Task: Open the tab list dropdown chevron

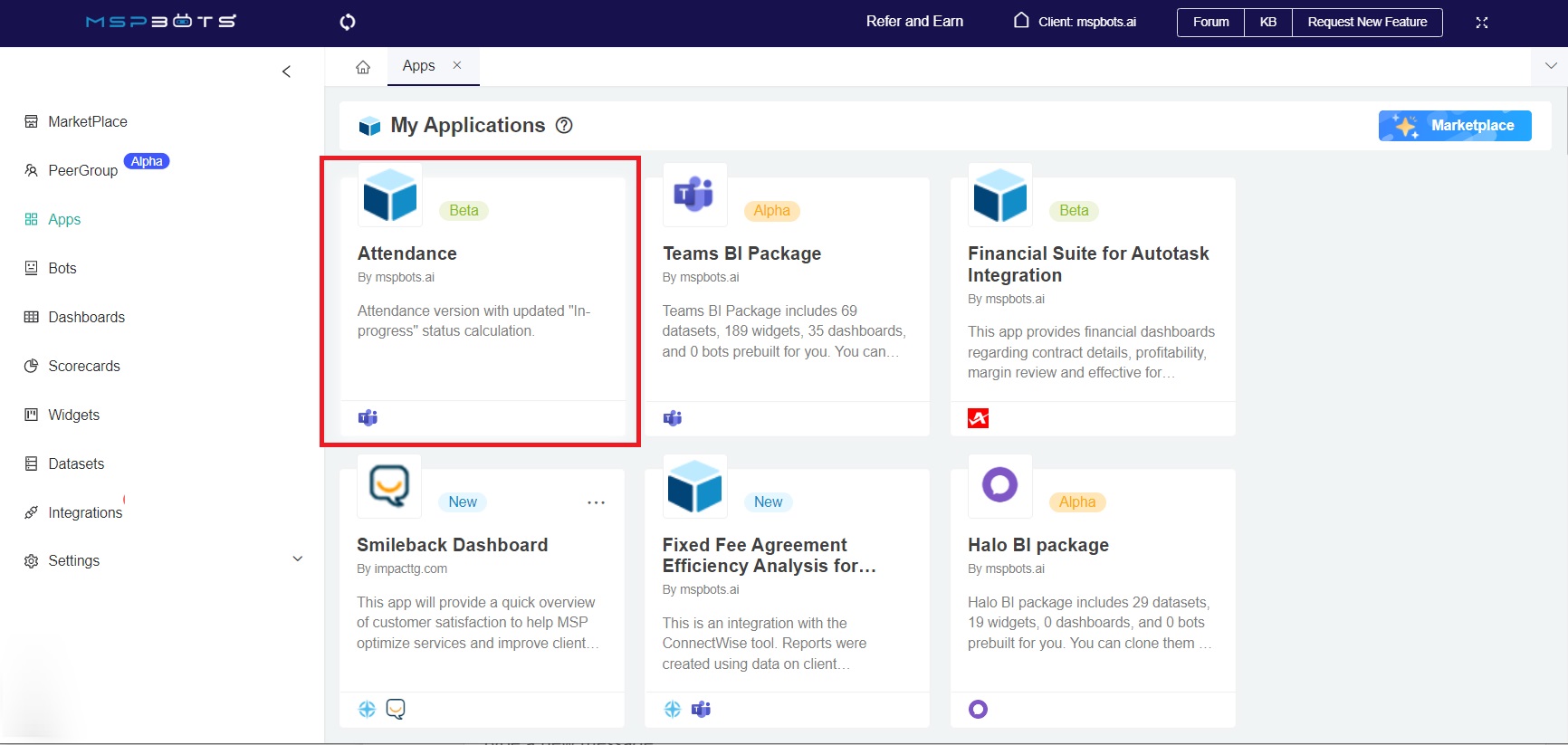Action: click(x=1550, y=66)
